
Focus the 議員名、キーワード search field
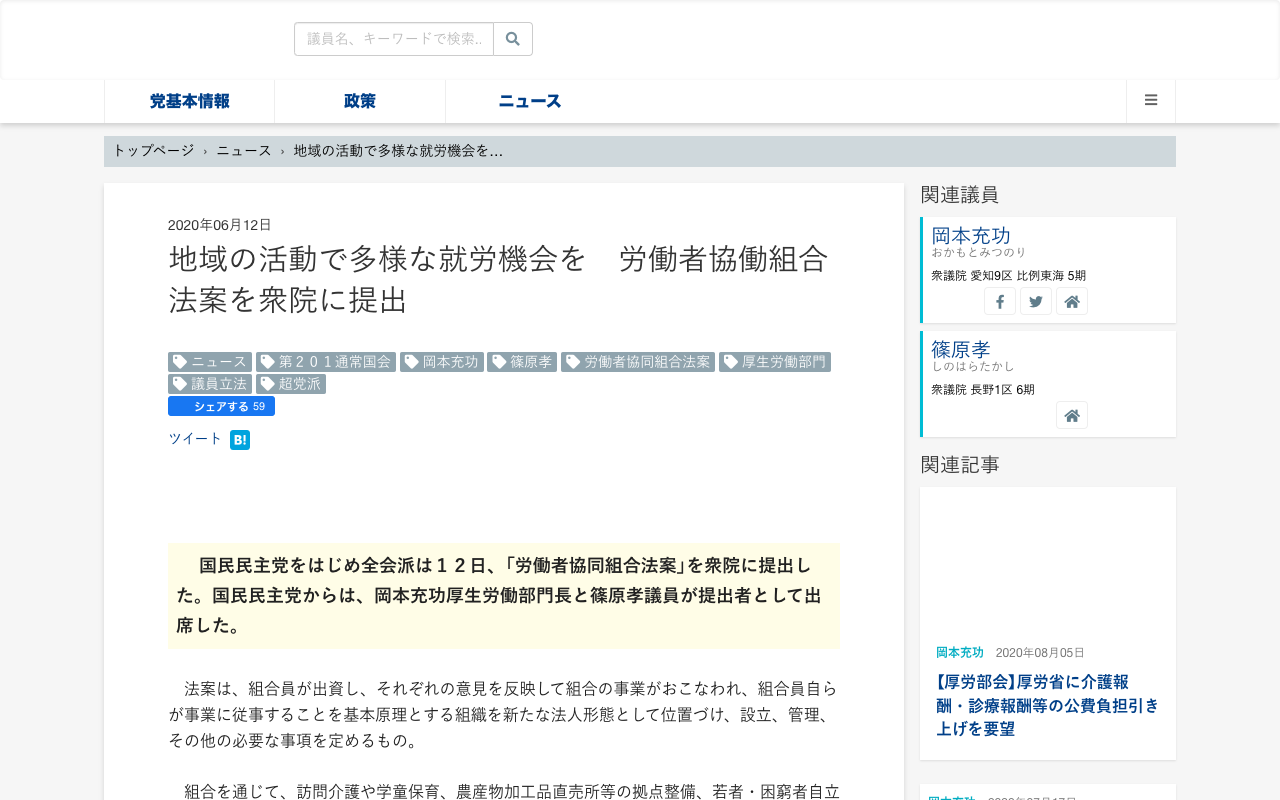click(x=394, y=39)
